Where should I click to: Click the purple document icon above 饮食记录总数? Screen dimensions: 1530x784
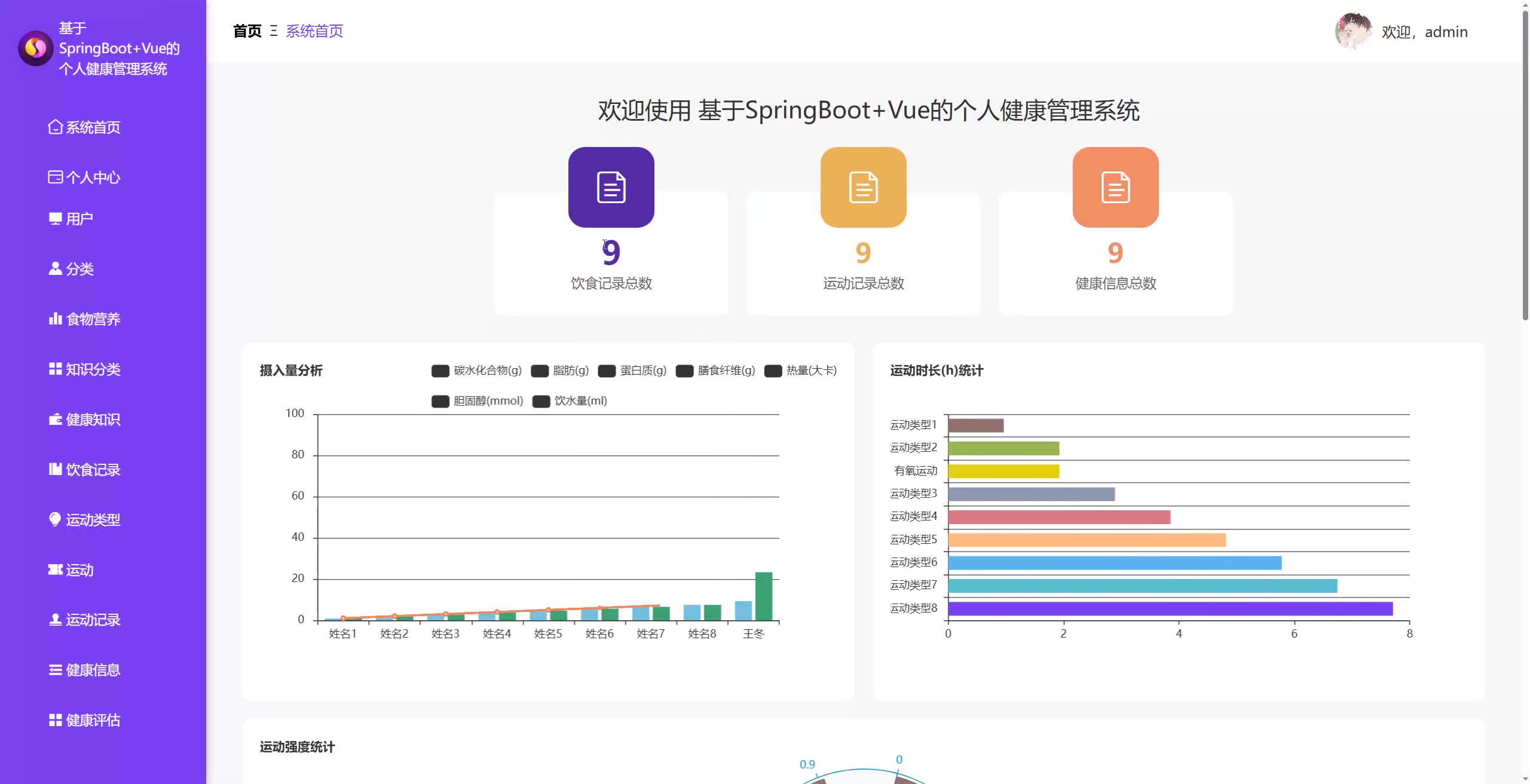[x=611, y=188]
